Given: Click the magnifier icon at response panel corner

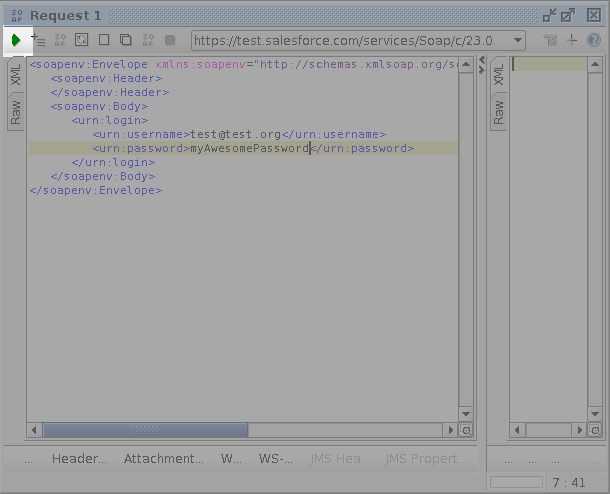Looking at the screenshot, I should [595, 430].
